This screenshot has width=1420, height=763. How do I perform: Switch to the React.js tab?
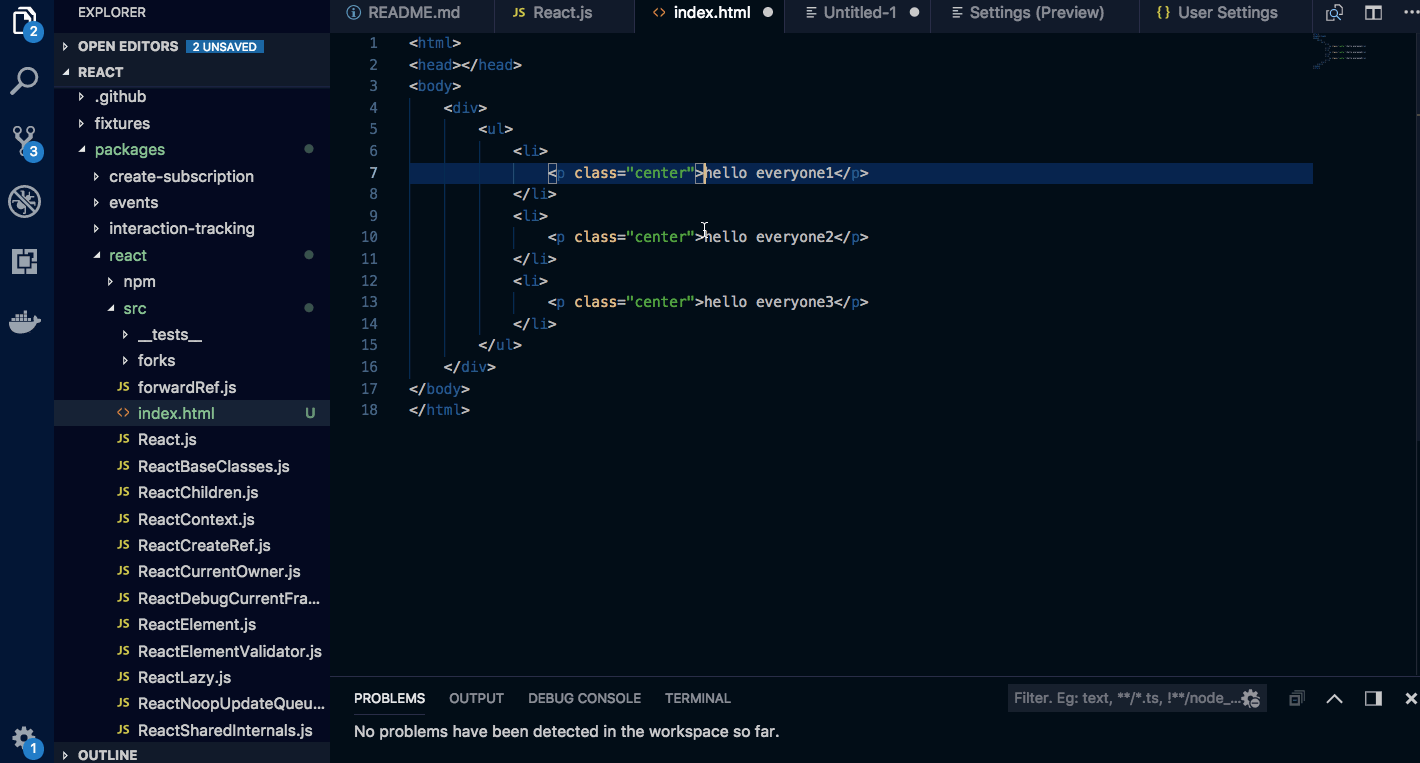click(x=564, y=13)
